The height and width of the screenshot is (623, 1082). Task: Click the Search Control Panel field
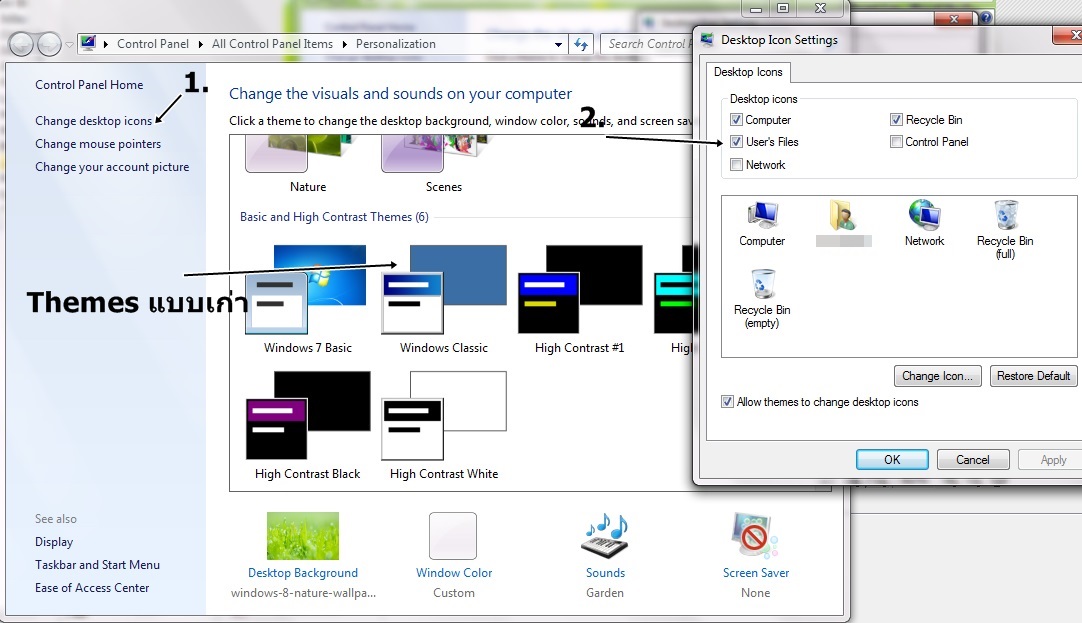(647, 44)
